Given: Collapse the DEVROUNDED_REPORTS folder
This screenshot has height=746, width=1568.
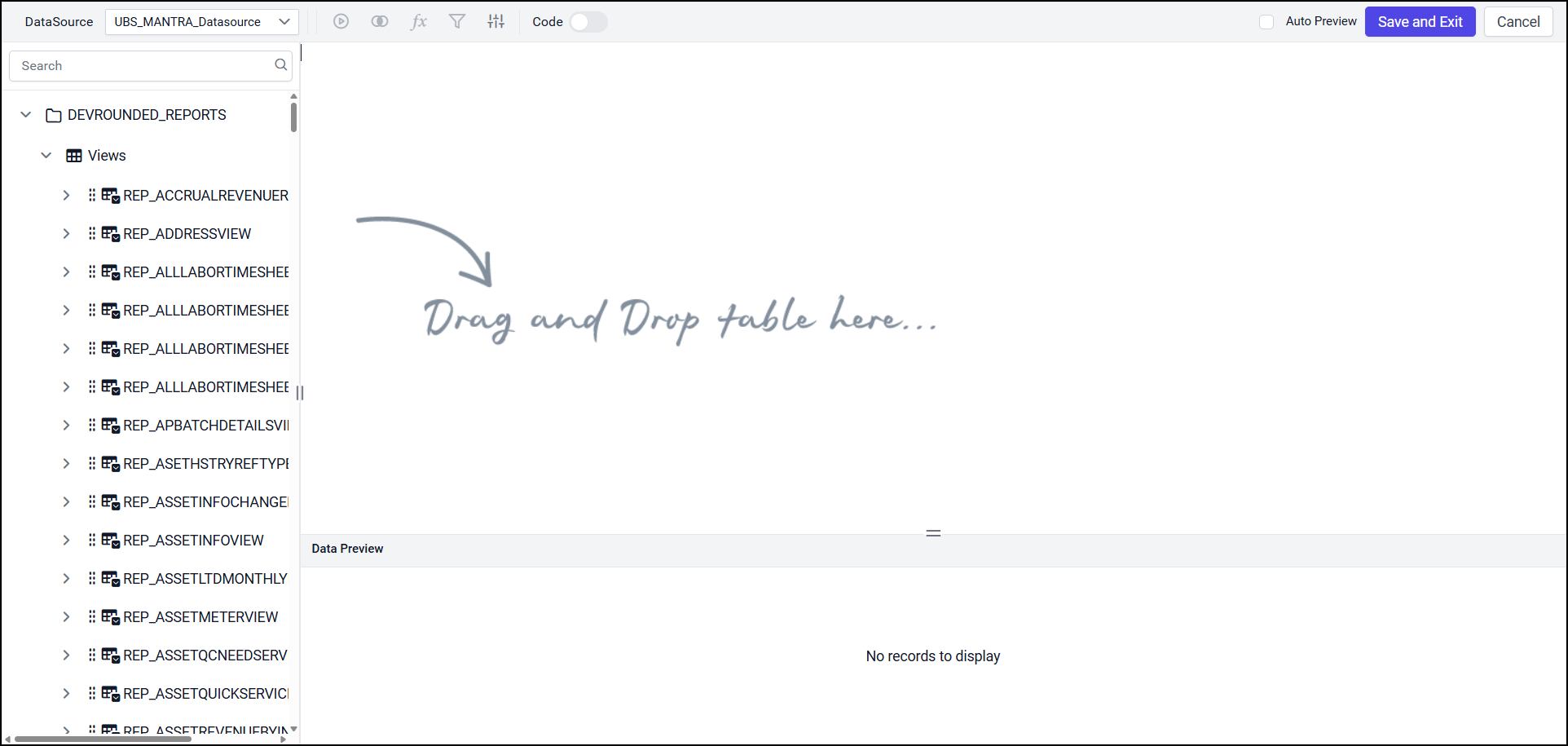Looking at the screenshot, I should click(26, 115).
